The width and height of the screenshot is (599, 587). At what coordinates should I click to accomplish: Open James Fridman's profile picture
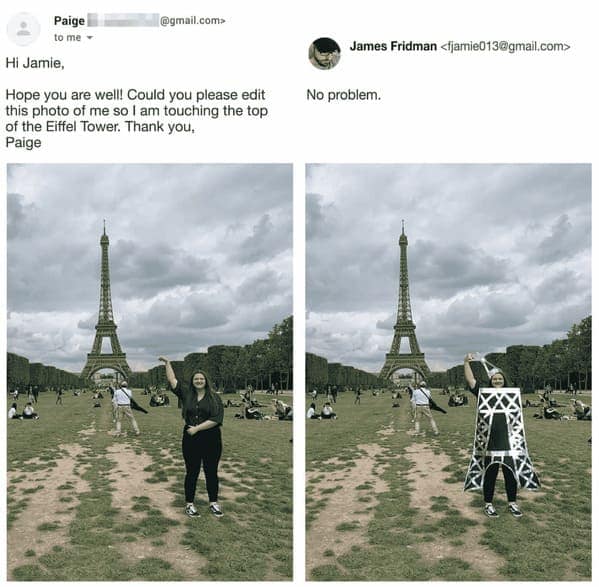(x=324, y=53)
